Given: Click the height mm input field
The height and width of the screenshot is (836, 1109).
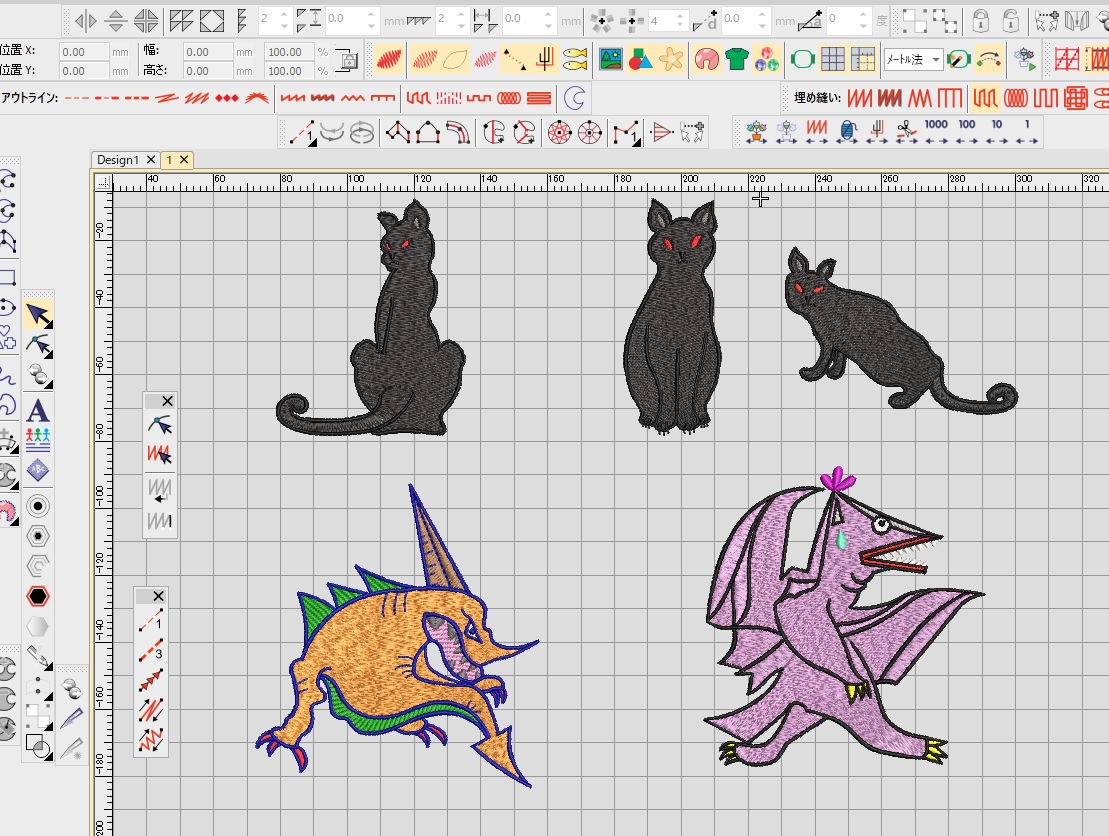Looking at the screenshot, I should [207, 71].
